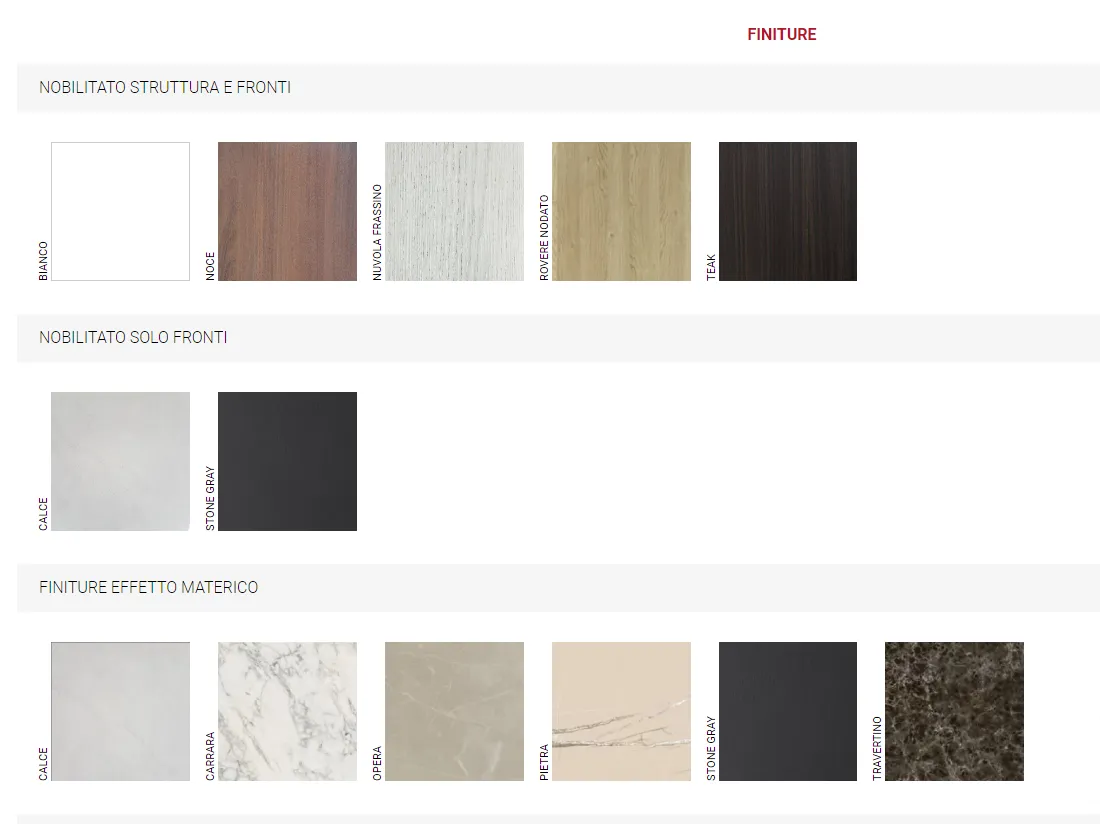Choose the Noce wood finish swatch

coord(287,211)
